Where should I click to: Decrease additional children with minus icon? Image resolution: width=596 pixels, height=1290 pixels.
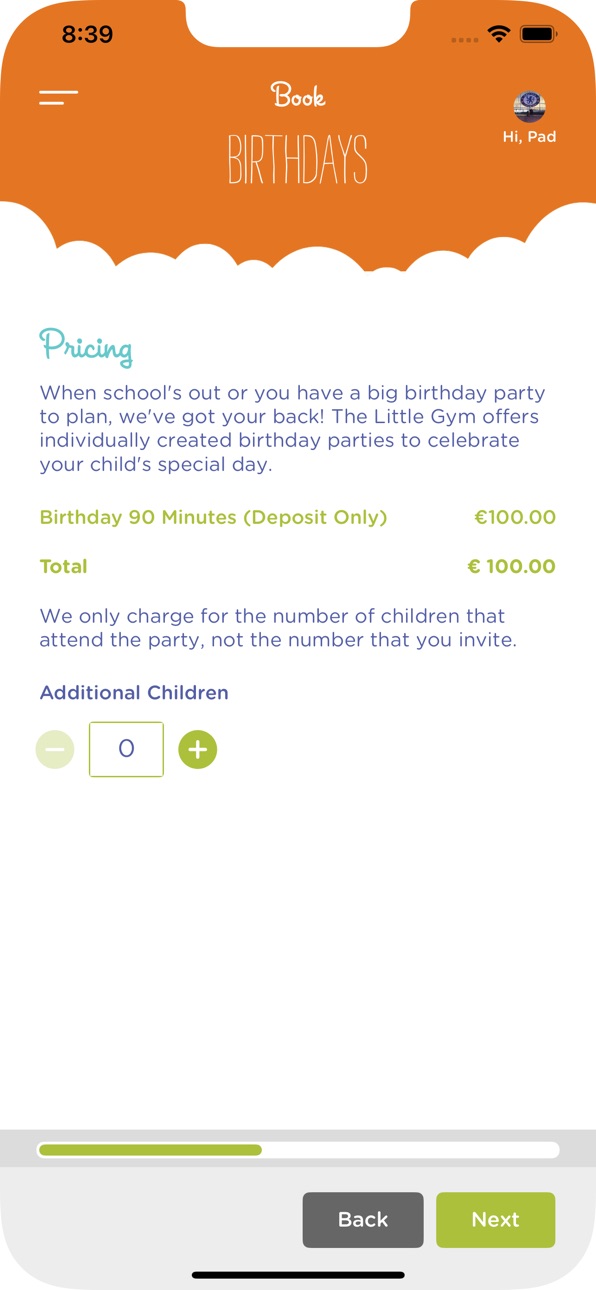point(55,749)
